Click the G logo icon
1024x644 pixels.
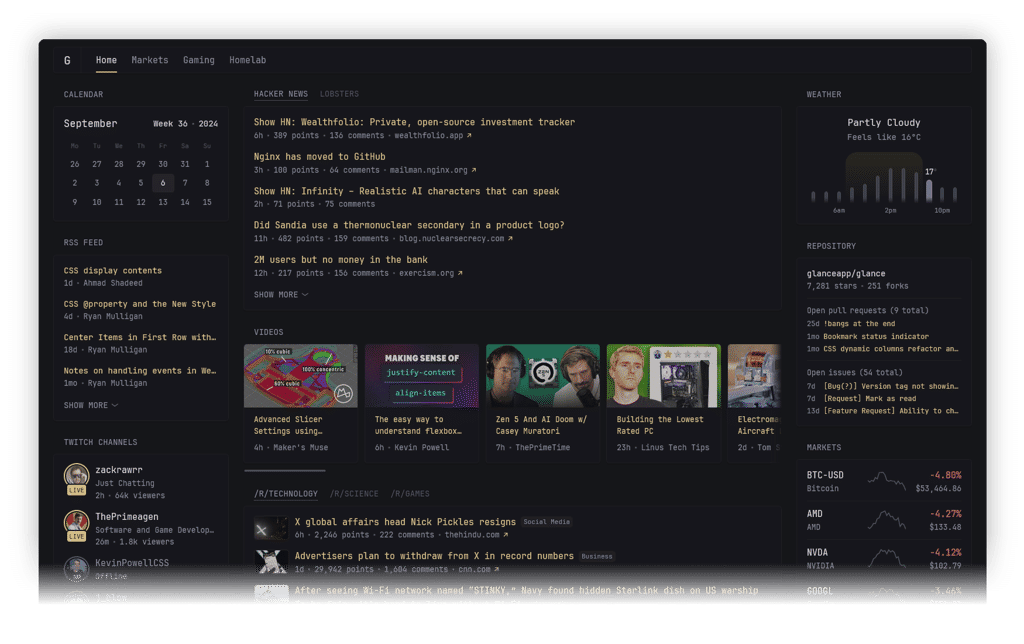(x=67, y=60)
